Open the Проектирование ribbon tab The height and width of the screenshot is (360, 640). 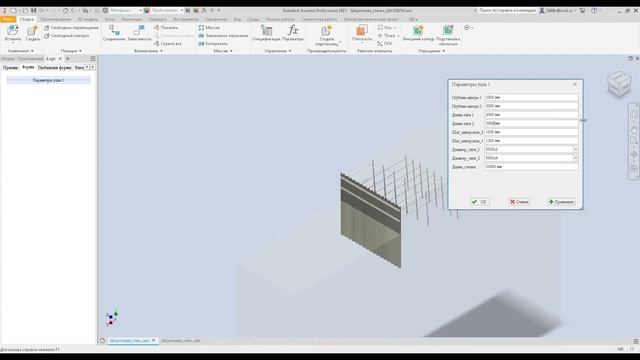[x=56, y=19]
